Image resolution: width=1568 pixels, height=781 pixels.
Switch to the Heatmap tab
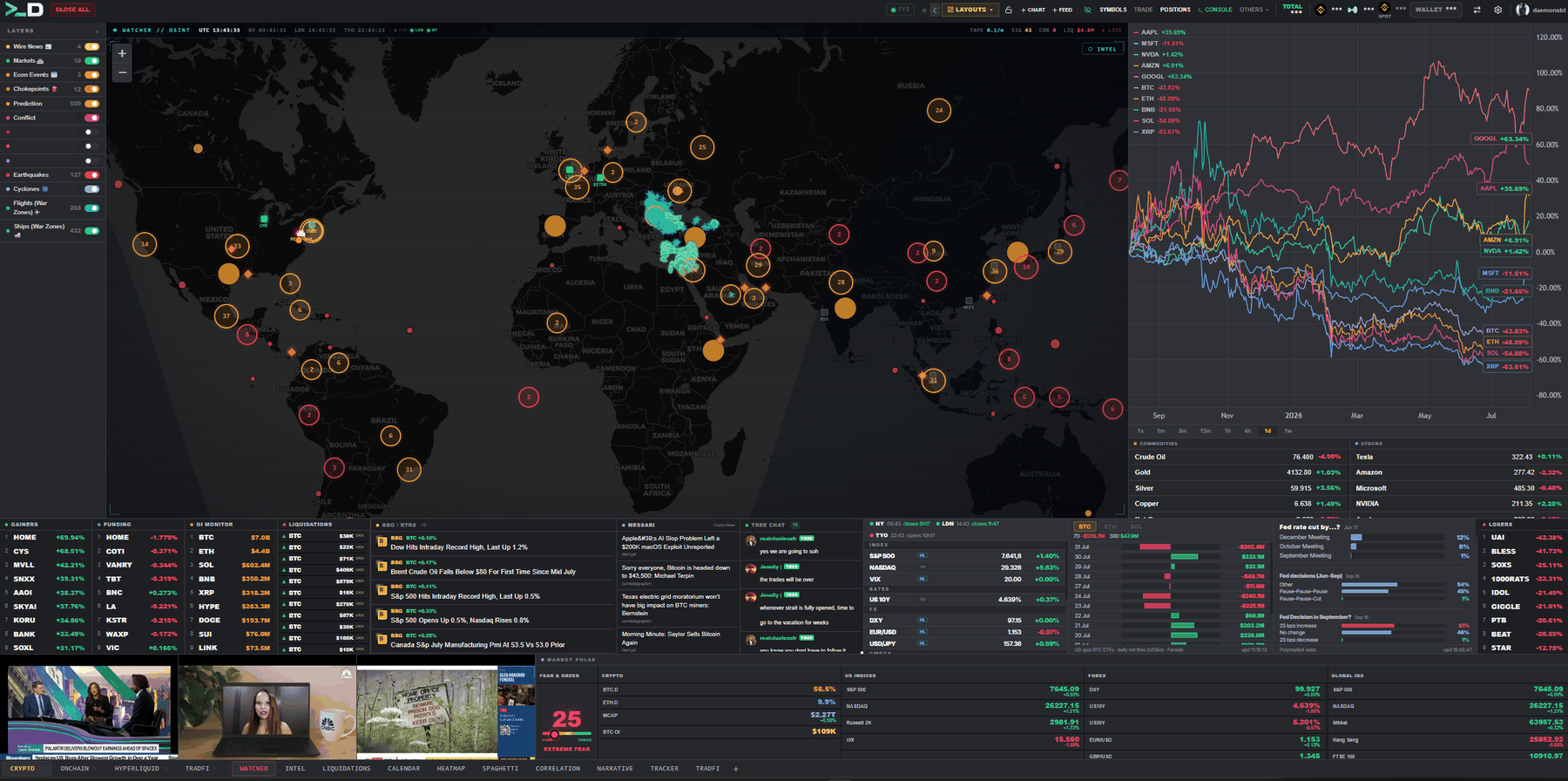click(450, 769)
